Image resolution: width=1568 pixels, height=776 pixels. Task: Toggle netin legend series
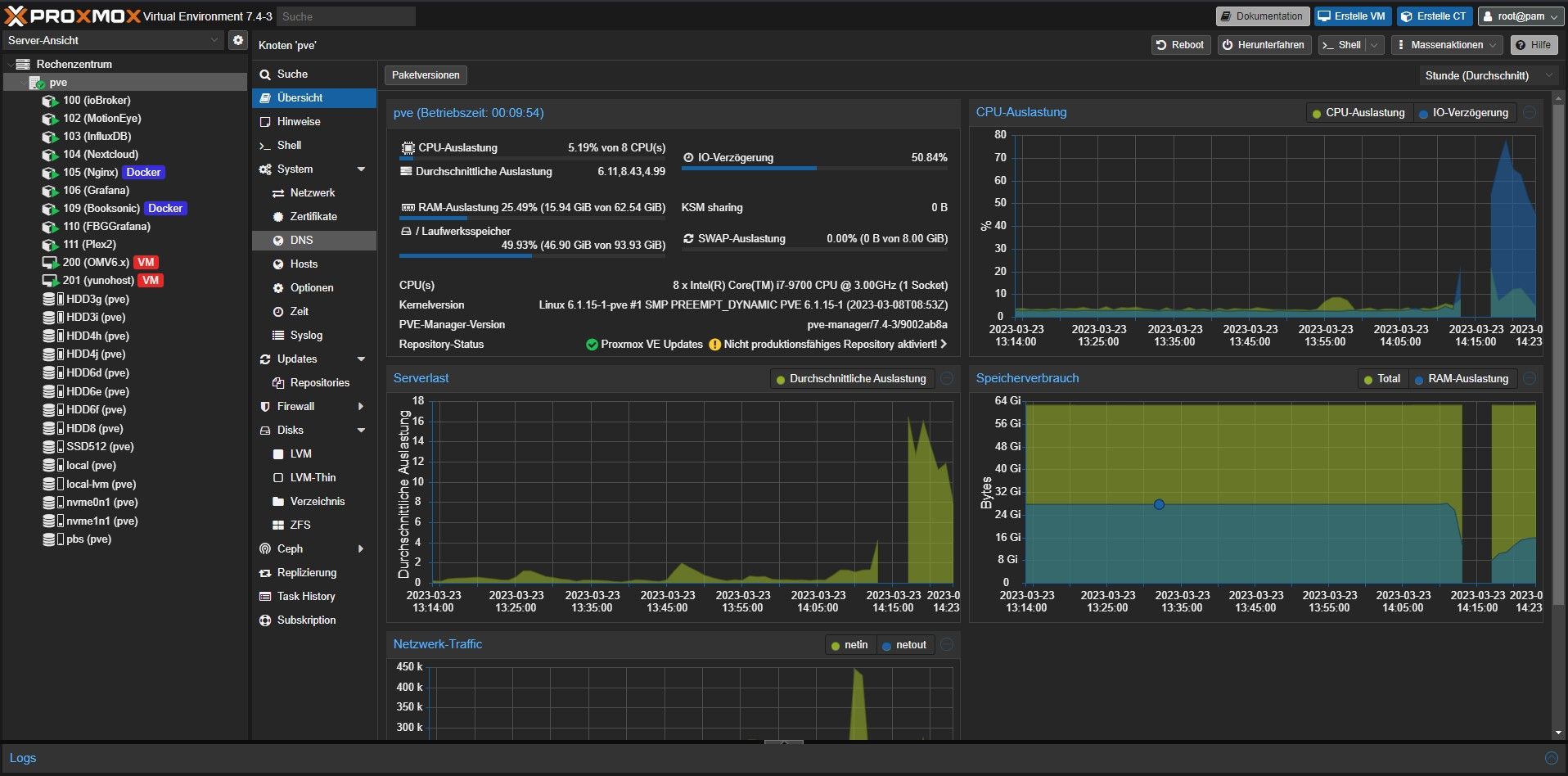tap(849, 645)
